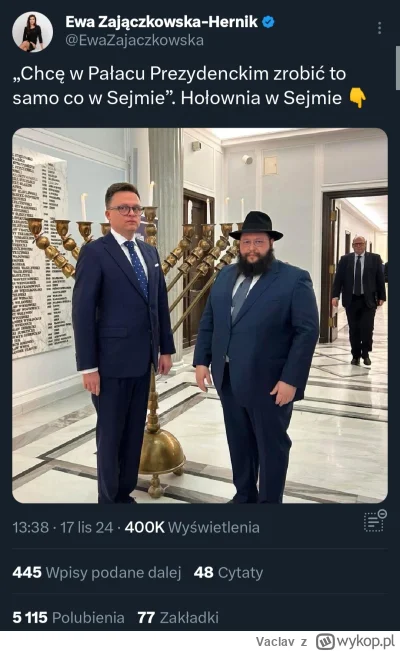The width and height of the screenshot is (400, 651).
Task: Click the pointing-down hand emoji
Action: pyautogui.click(x=358, y=98)
